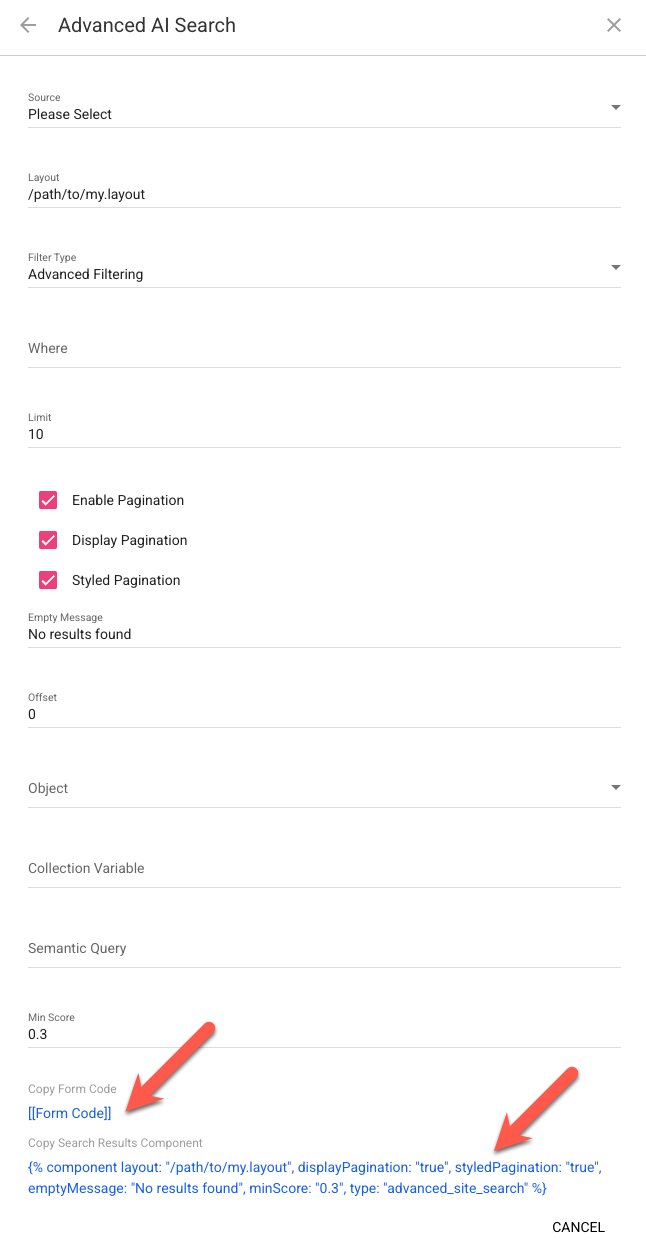The height and width of the screenshot is (1252, 646).
Task: Select the Limit value field
Action: tap(200, 434)
